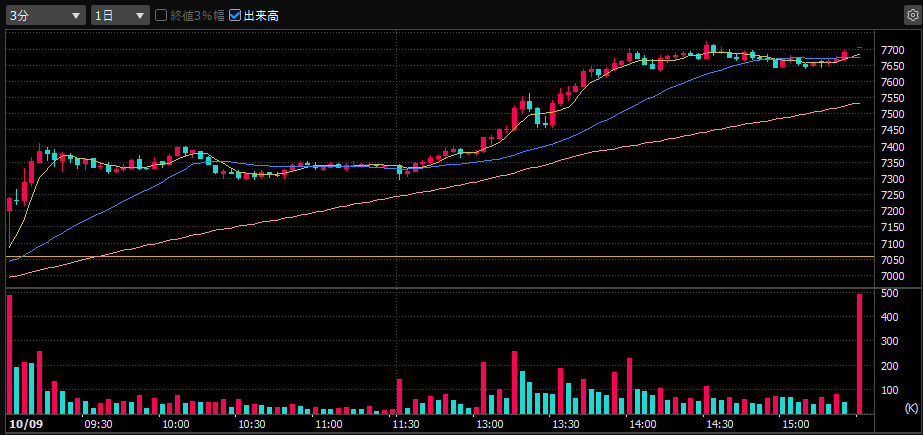Expand the 1日 period dropdown
The height and width of the screenshot is (435, 923).
[x=119, y=16]
